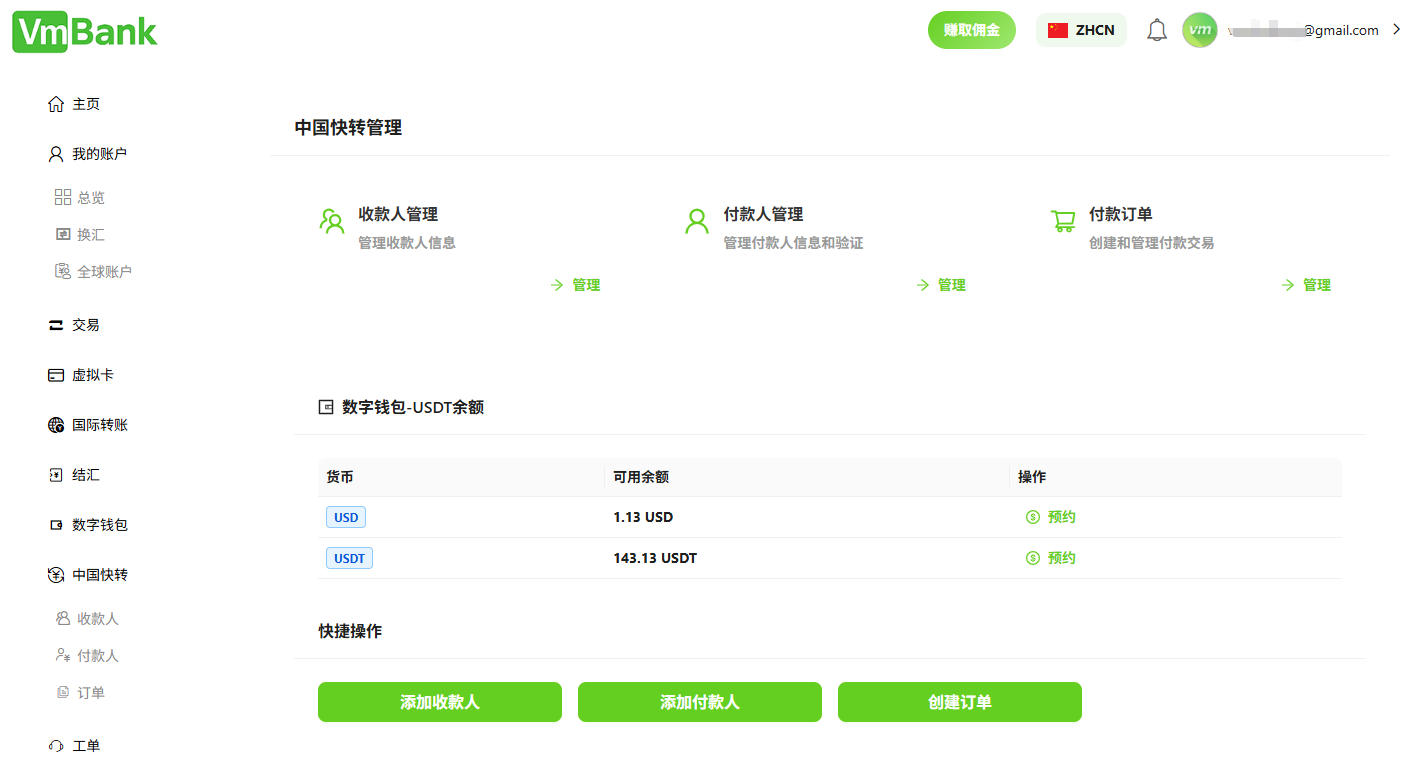This screenshot has width=1415, height=774.
Task: Select the 主页 home icon in sidebar
Action: [x=55, y=102]
